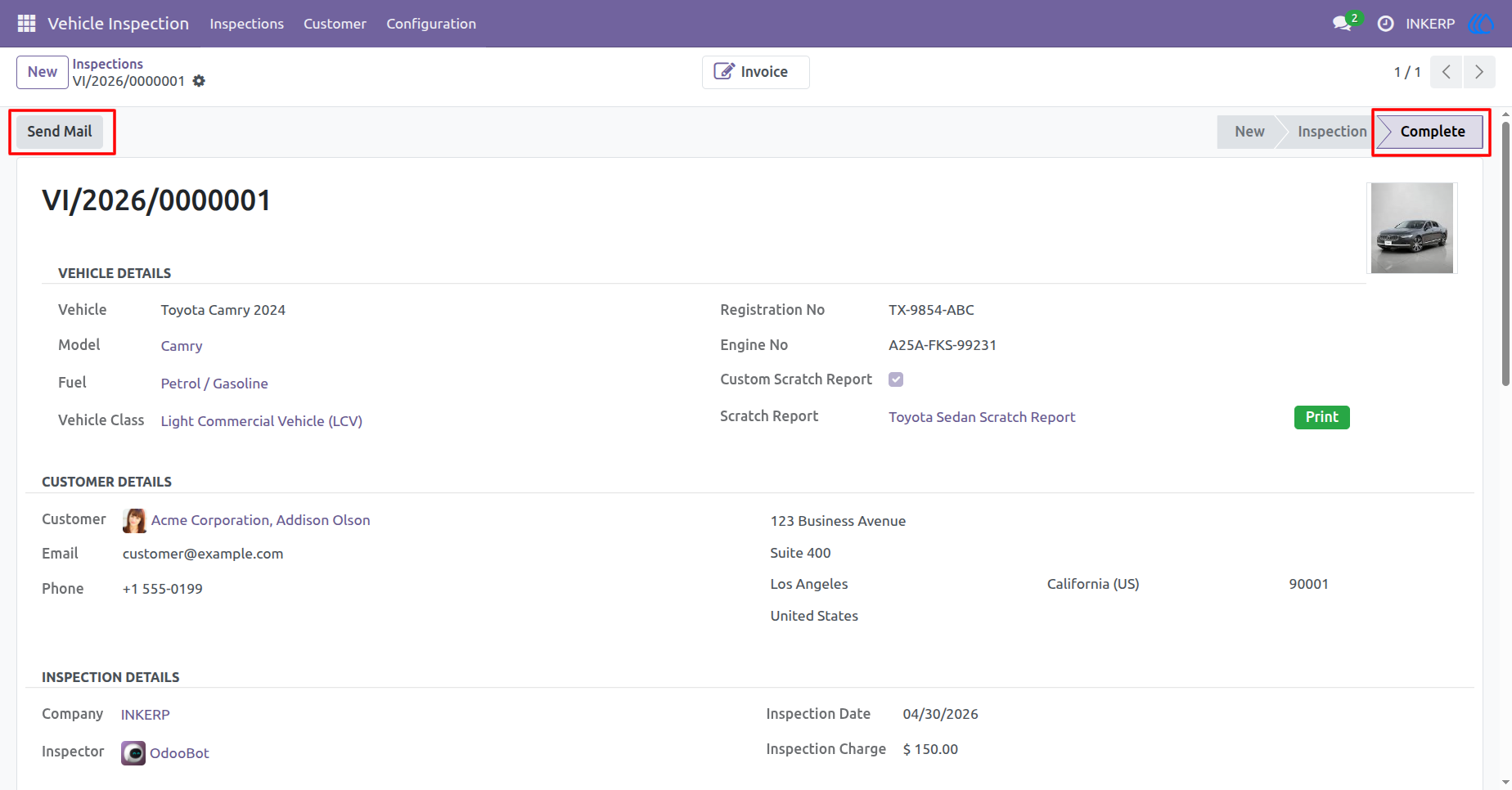Image resolution: width=1512 pixels, height=790 pixels.
Task: Open the activities clock icon
Action: click(1385, 24)
